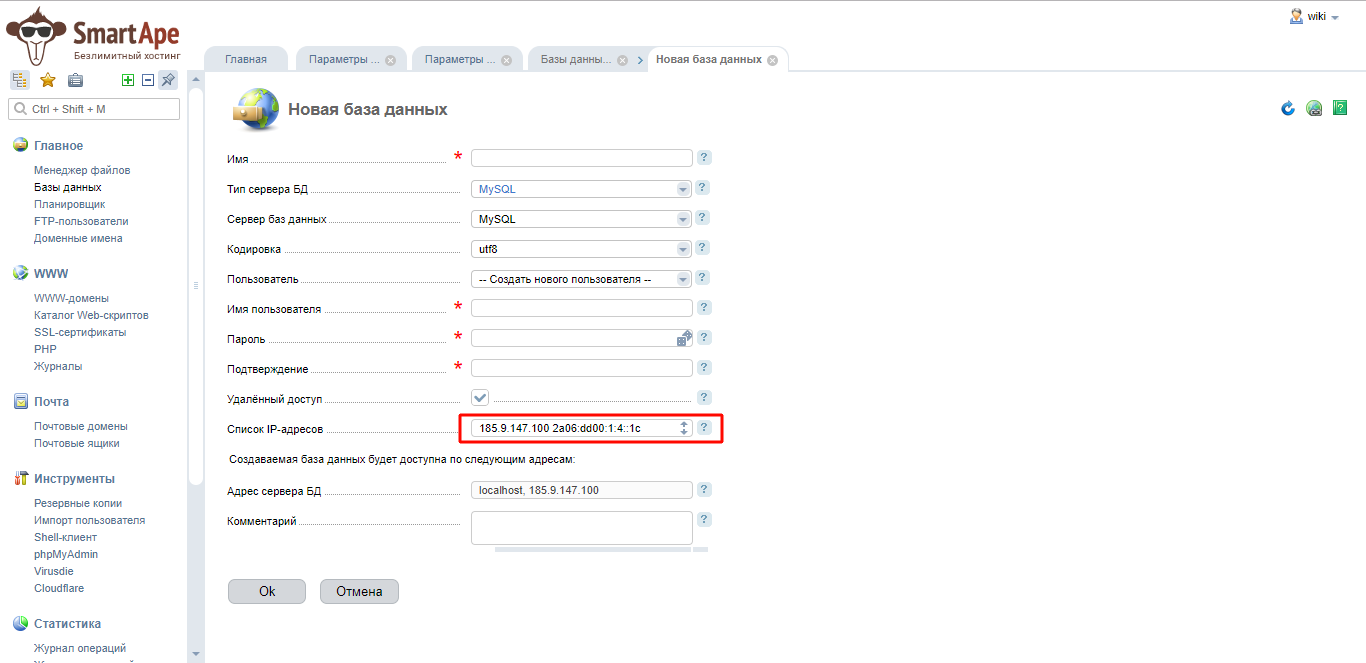This screenshot has width=1366, height=663.
Task: Uncheck the Удалённый доступ checkbox
Action: pyautogui.click(x=480, y=397)
